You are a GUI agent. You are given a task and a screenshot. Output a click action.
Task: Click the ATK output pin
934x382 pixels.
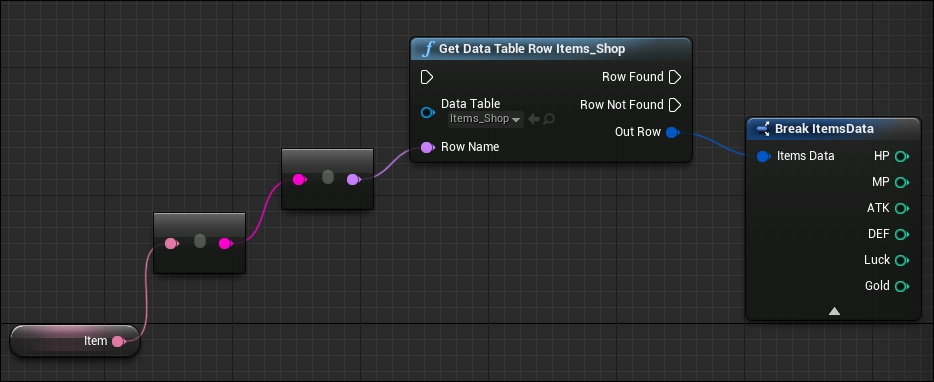(902, 209)
